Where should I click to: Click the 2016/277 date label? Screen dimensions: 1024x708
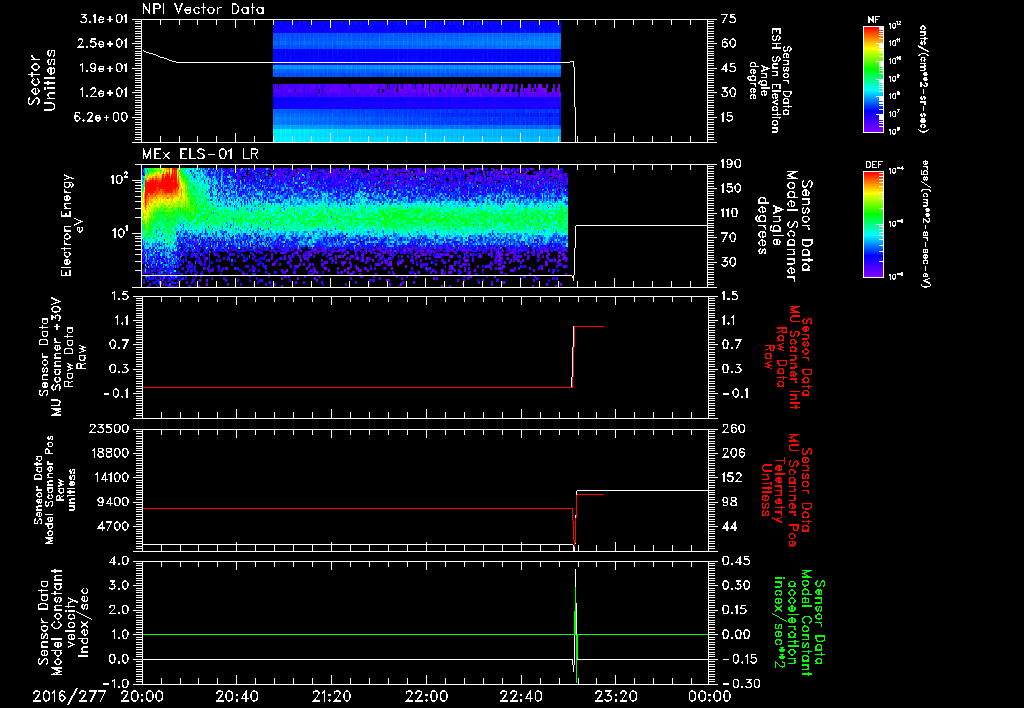point(69,696)
